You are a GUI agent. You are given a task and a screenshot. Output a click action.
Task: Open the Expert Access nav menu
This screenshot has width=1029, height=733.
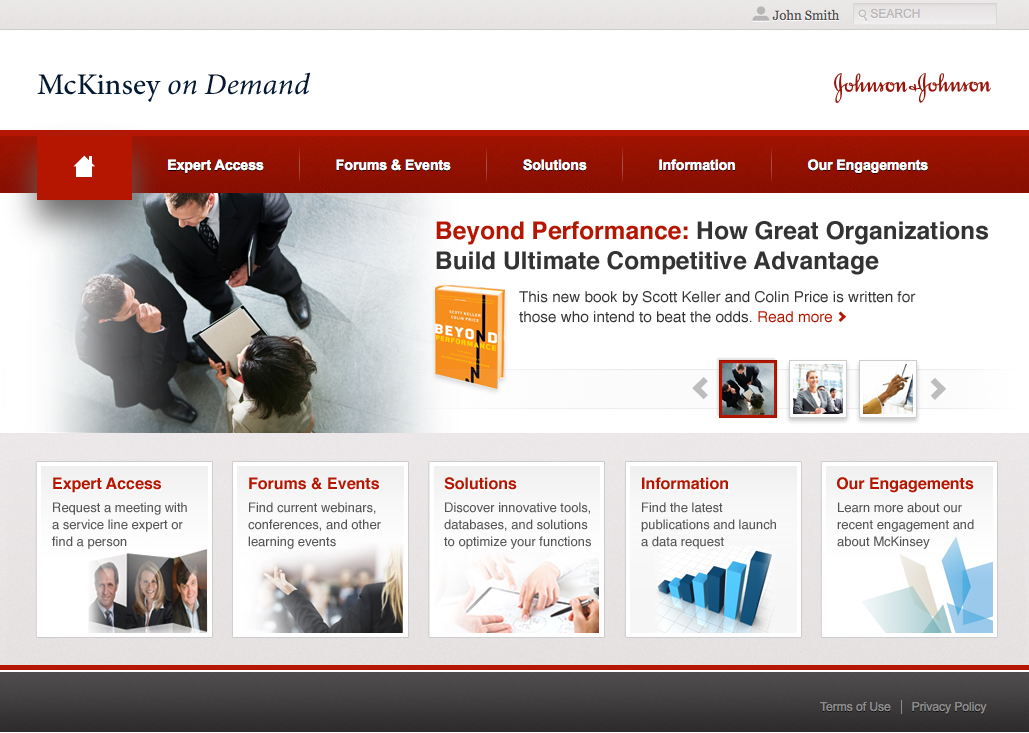[x=215, y=165]
